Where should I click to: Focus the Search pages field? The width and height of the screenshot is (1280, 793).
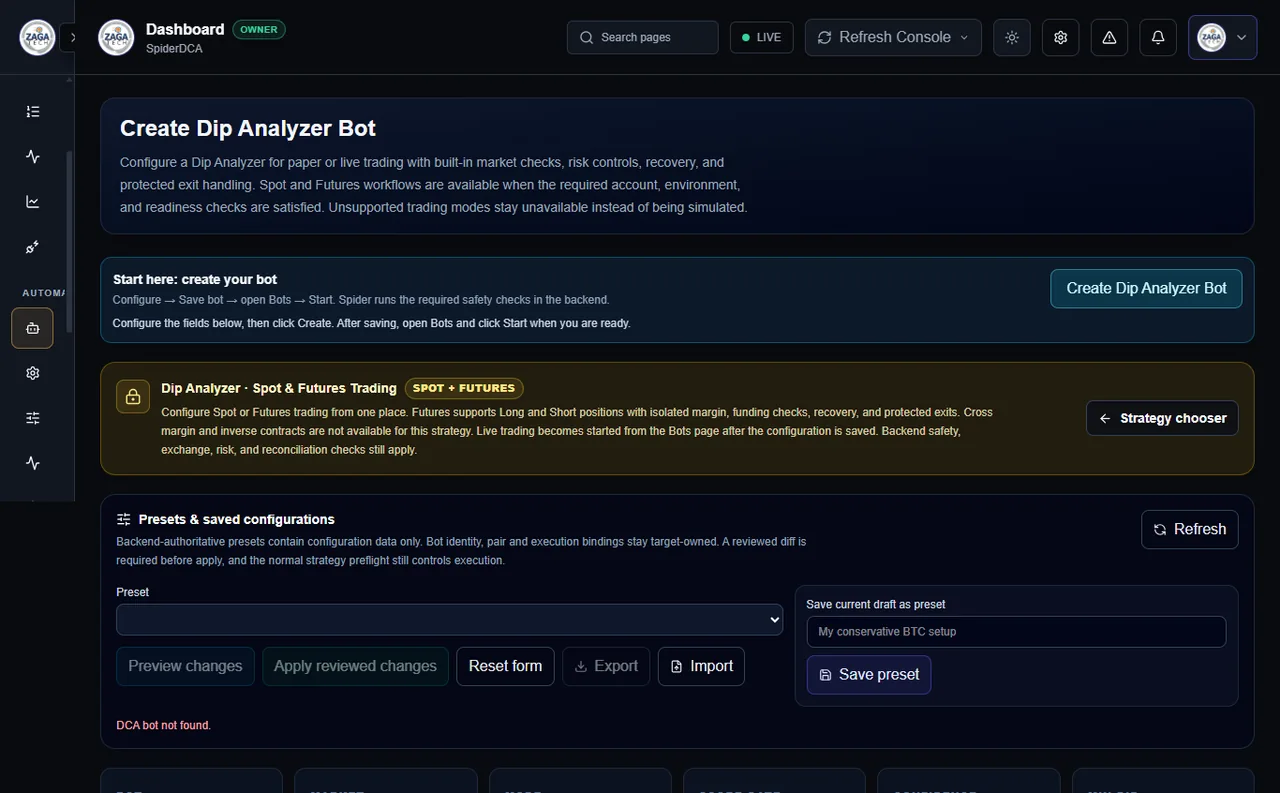tap(643, 38)
